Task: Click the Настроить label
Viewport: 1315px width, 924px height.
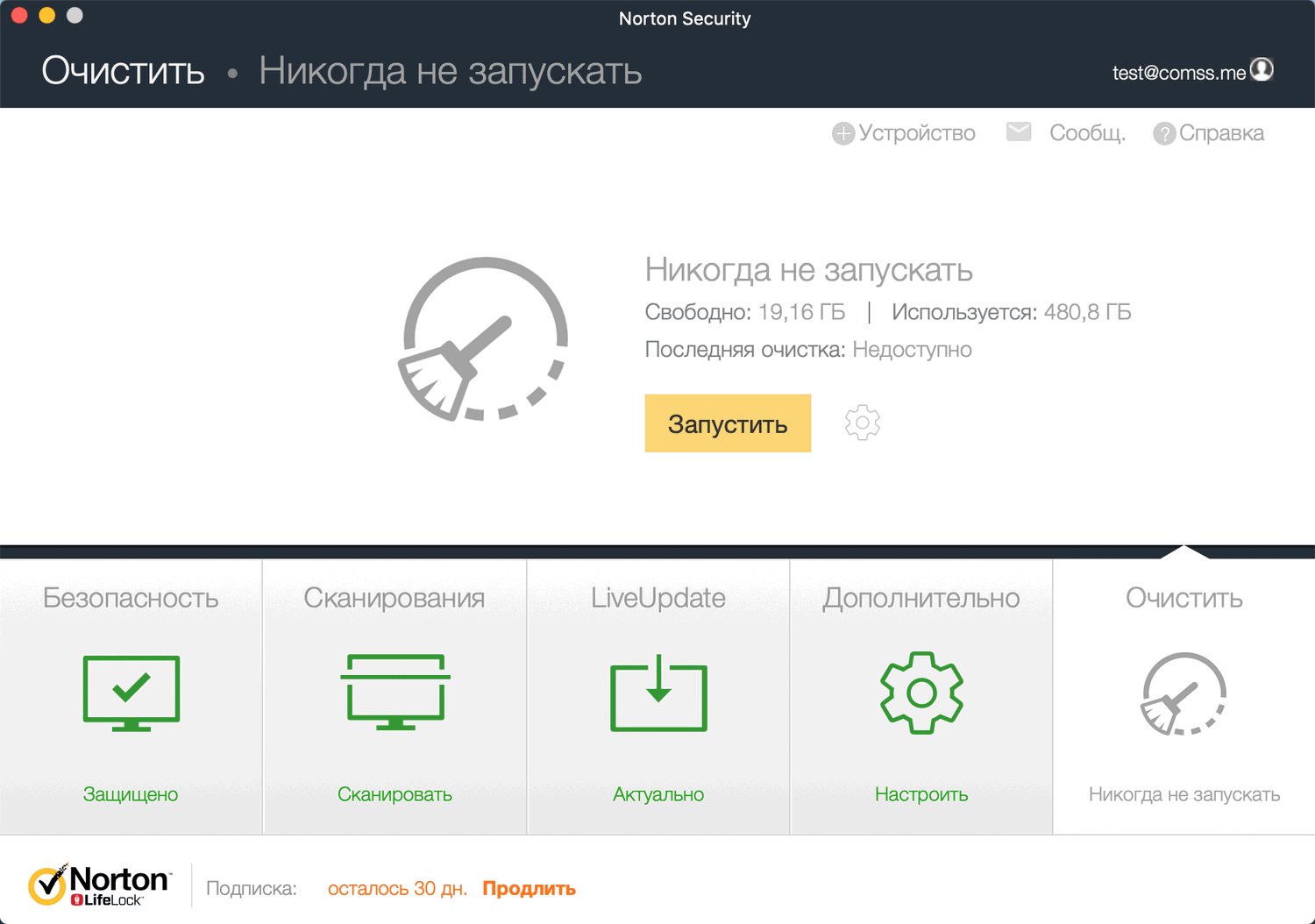Action: [x=921, y=794]
